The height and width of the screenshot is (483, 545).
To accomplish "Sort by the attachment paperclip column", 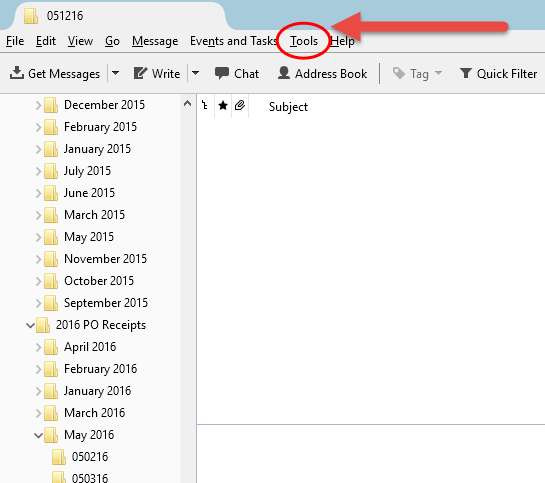I will point(240,105).
